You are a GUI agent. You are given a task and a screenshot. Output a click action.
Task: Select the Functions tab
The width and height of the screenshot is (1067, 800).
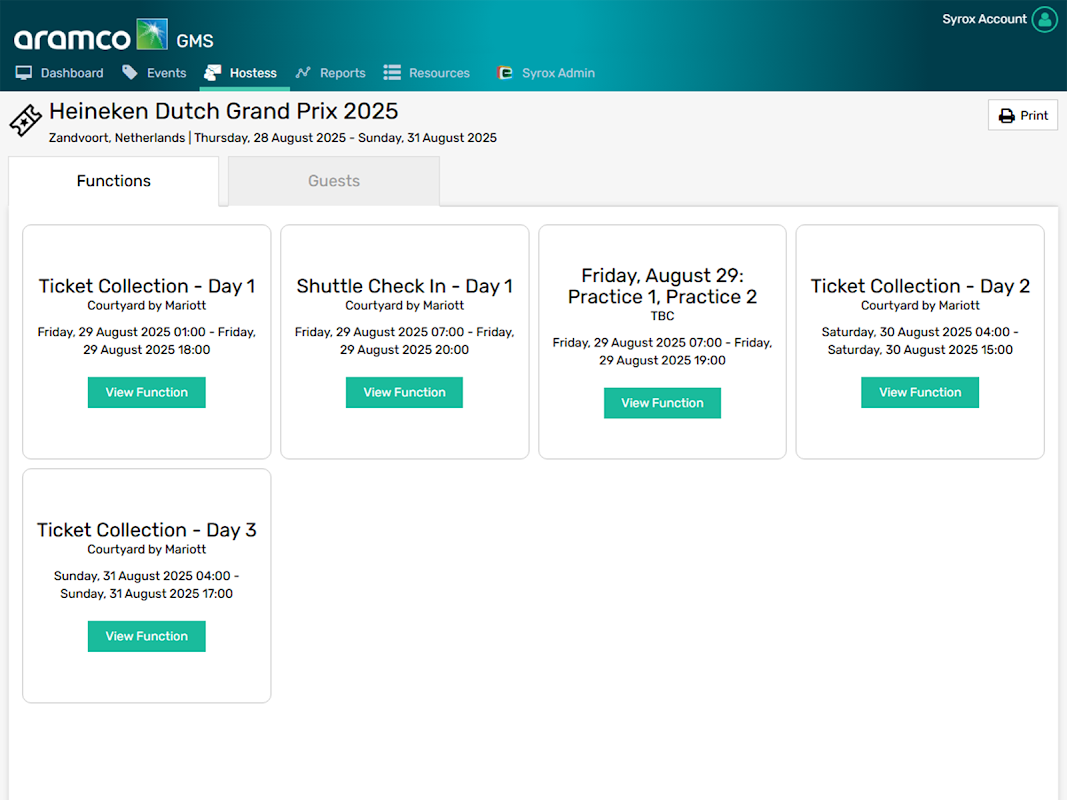click(114, 181)
